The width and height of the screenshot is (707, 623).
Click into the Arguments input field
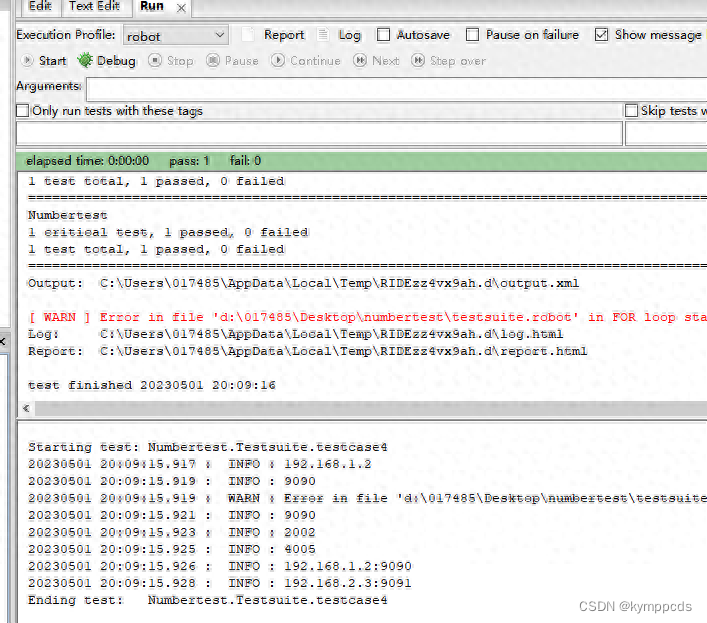point(397,89)
